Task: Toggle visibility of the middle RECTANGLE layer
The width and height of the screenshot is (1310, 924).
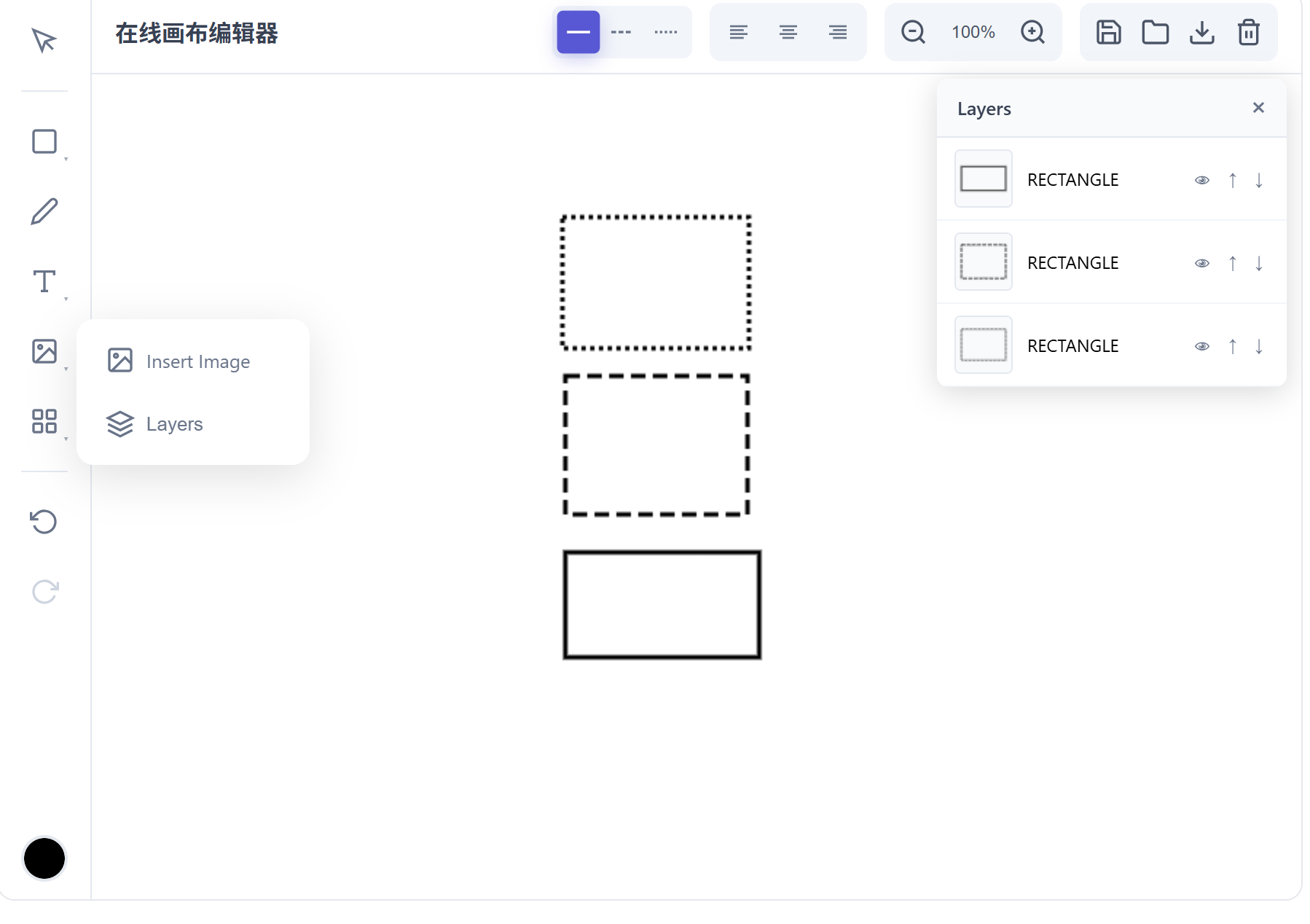Action: [1202, 262]
